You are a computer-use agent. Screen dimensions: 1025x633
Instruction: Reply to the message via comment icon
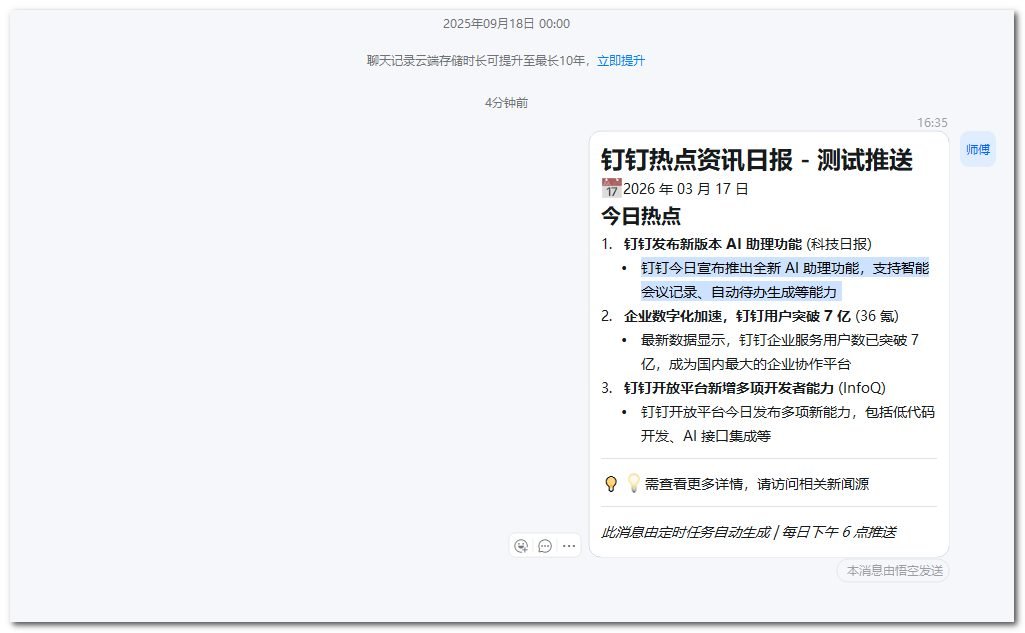click(545, 546)
